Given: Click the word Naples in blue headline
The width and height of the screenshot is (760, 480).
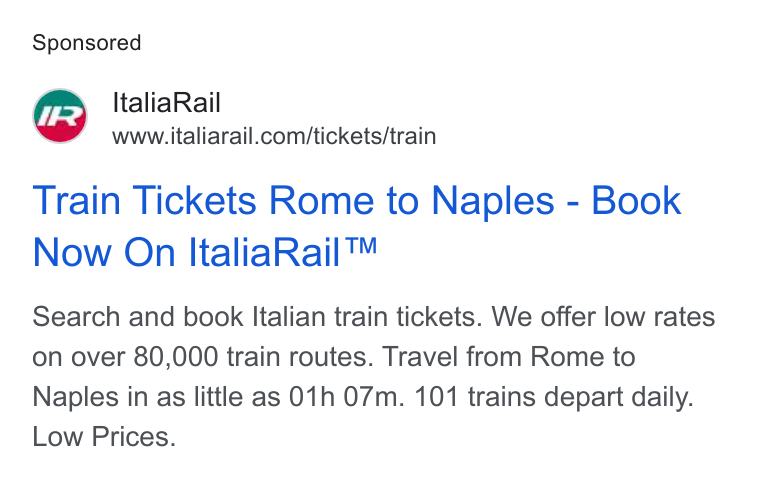Looking at the screenshot, I should pyautogui.click(x=492, y=202).
